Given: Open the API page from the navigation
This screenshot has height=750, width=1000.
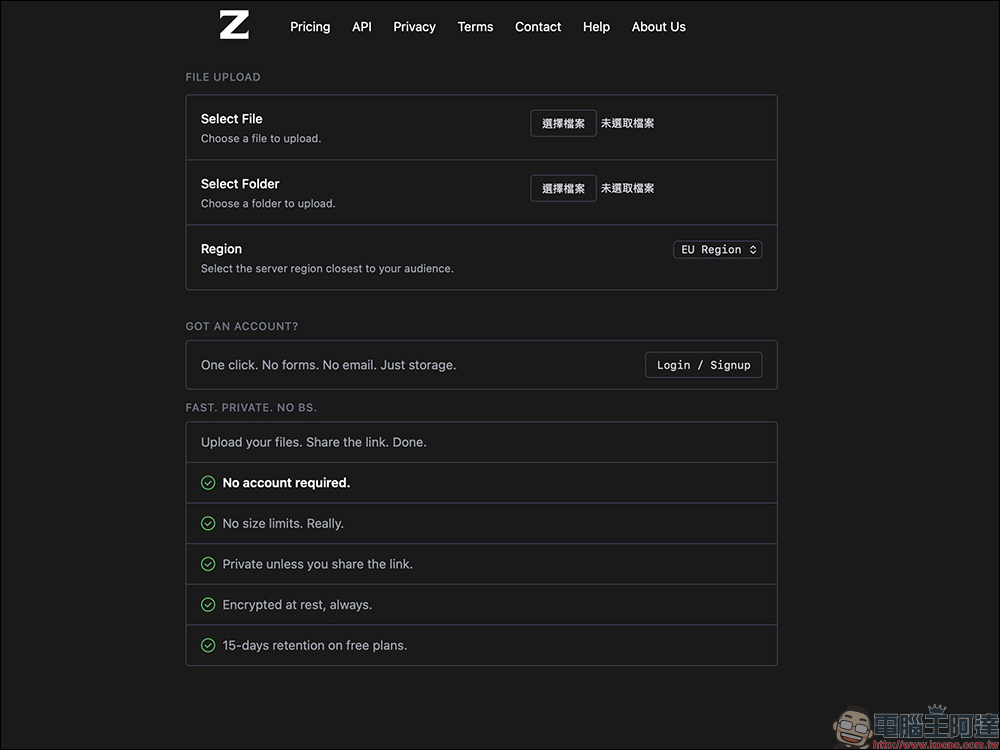Looking at the screenshot, I should [361, 27].
